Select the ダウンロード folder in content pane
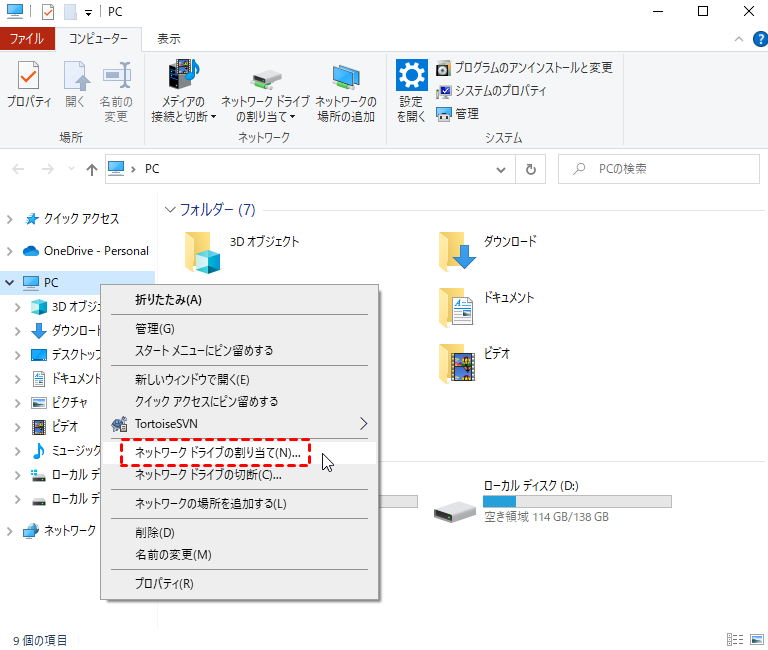 pyautogui.click(x=488, y=252)
